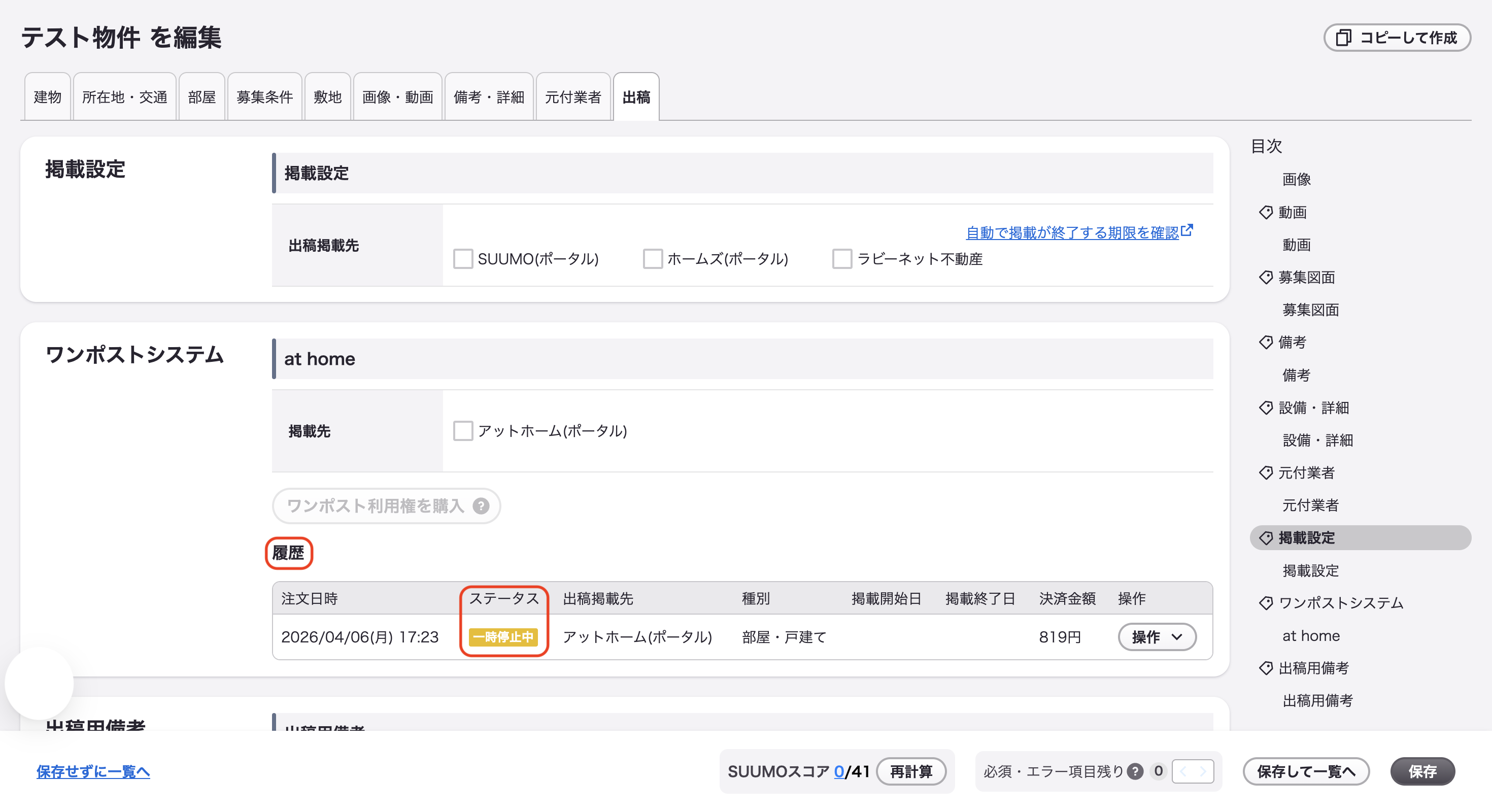Switch to the 敷地 tab
This screenshot has height=812, width=1492.
pyautogui.click(x=327, y=97)
